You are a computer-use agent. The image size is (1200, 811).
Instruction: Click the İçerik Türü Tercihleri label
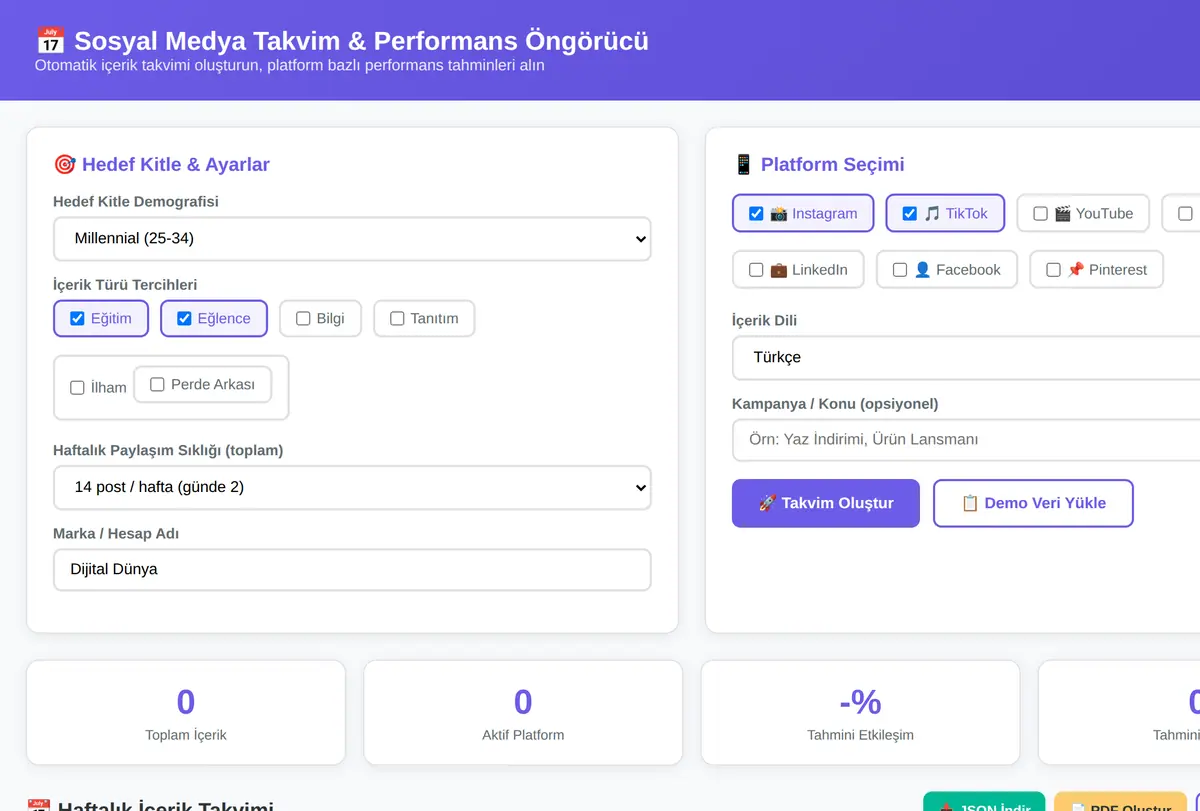pyautogui.click(x=125, y=285)
